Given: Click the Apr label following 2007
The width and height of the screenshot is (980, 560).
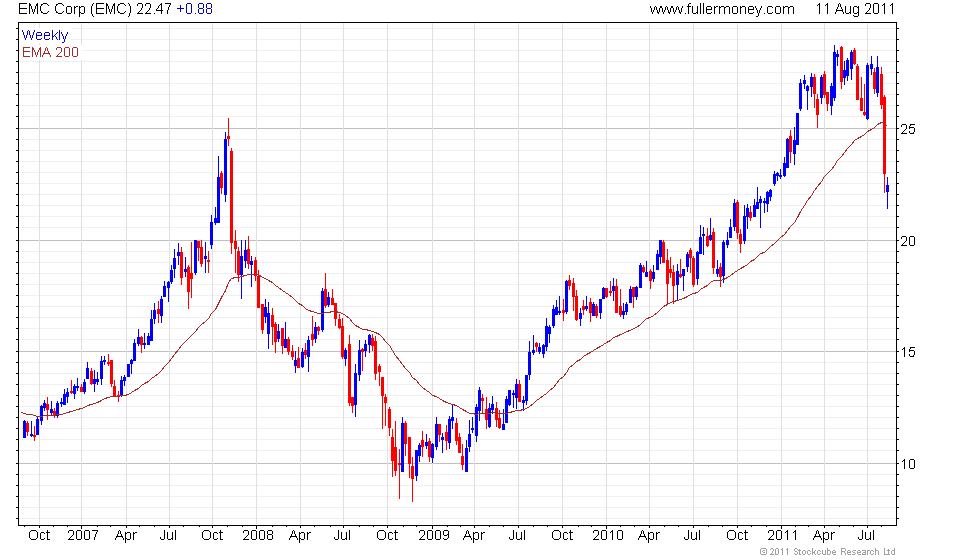Looking at the screenshot, I should (126, 536).
